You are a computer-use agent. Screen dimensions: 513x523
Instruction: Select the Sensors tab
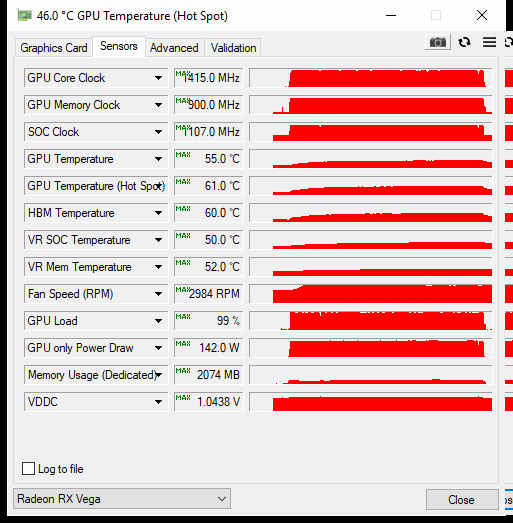tap(119, 46)
